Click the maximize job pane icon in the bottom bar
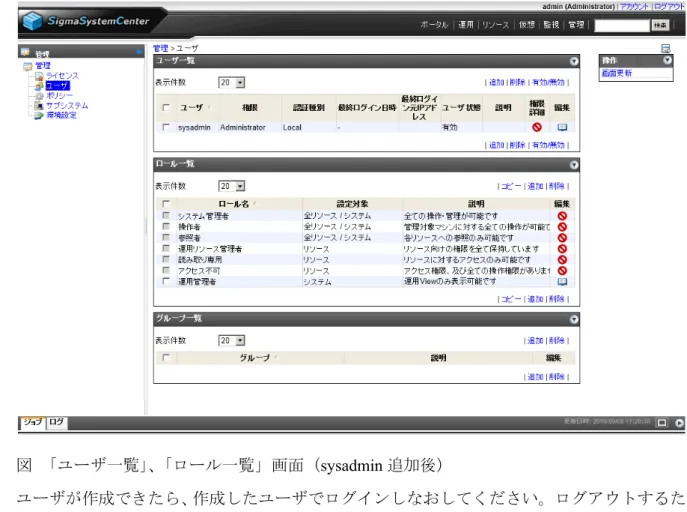Viewport: 687px width, 512px height. pyautogui.click(x=662, y=423)
